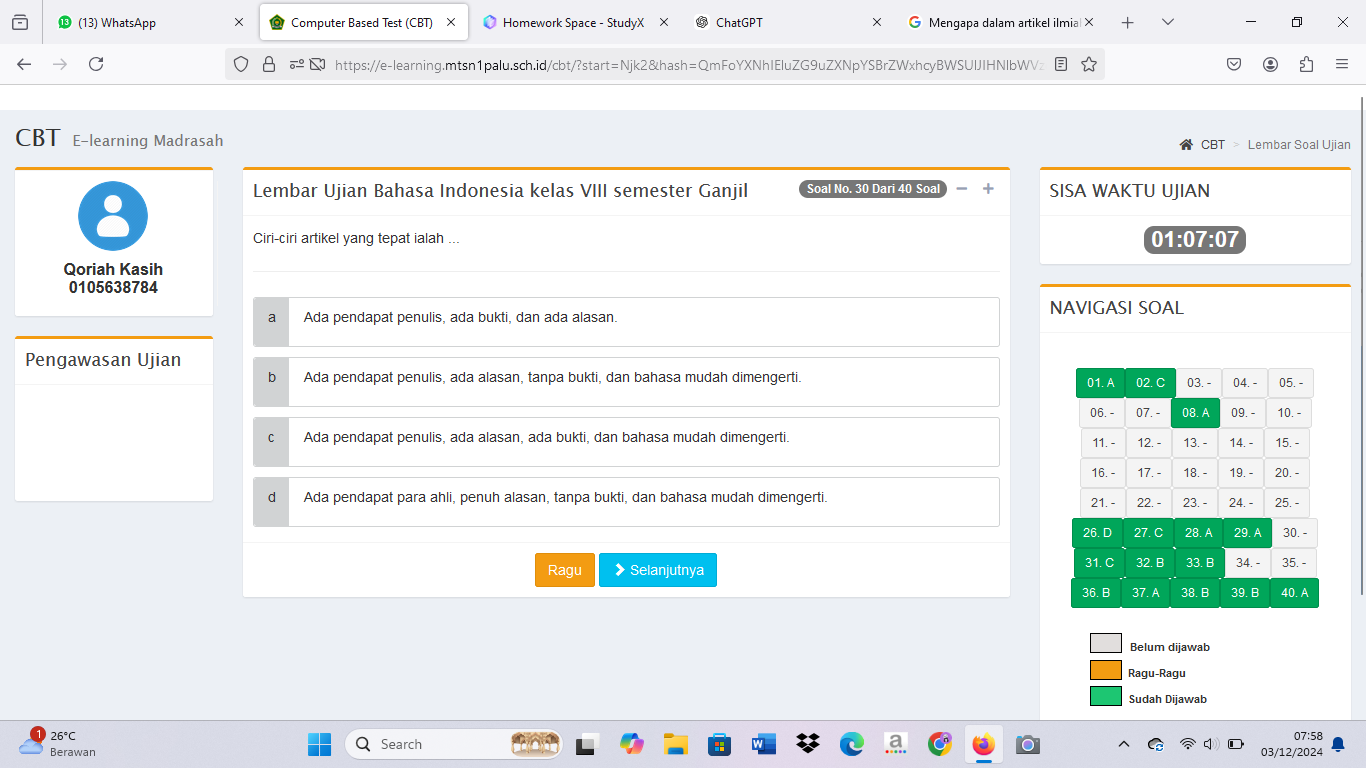
Task: Select answer option d
Action: coord(626,502)
